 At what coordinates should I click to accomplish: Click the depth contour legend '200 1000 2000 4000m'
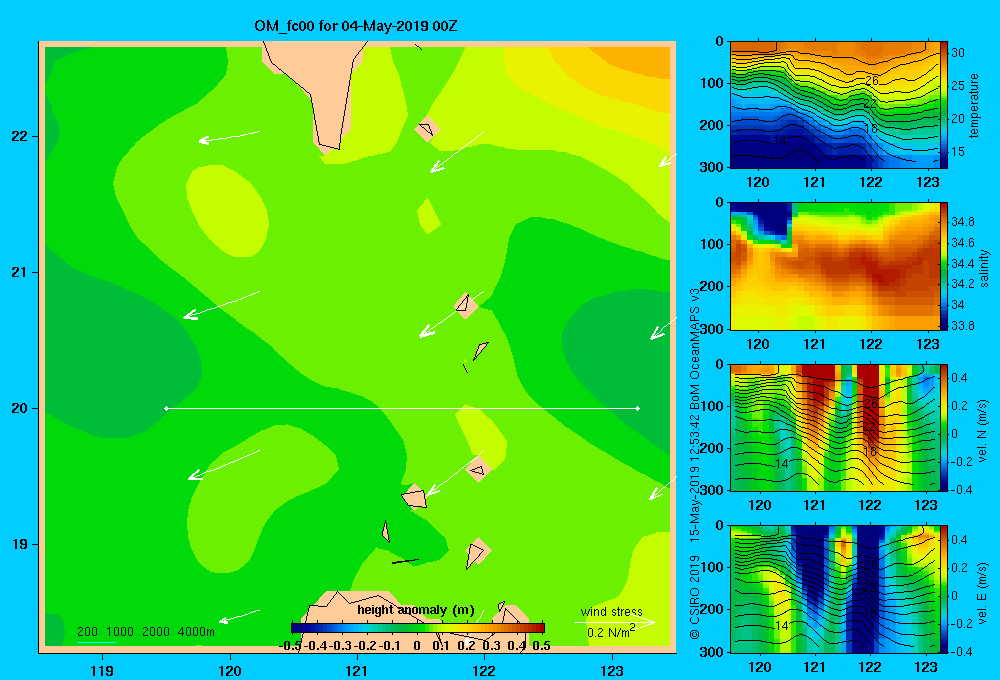(x=146, y=632)
